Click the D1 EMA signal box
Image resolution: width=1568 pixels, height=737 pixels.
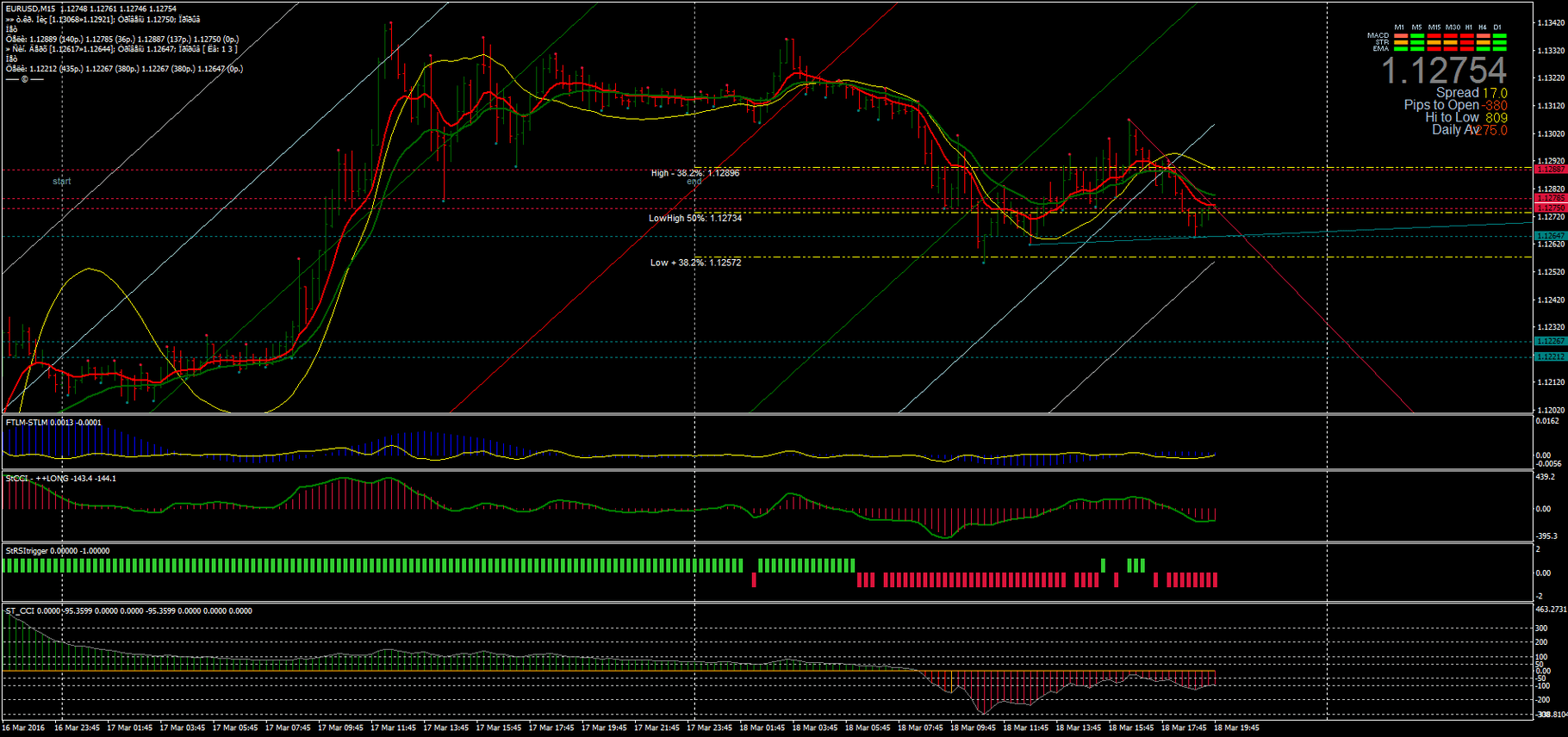[x=1500, y=49]
